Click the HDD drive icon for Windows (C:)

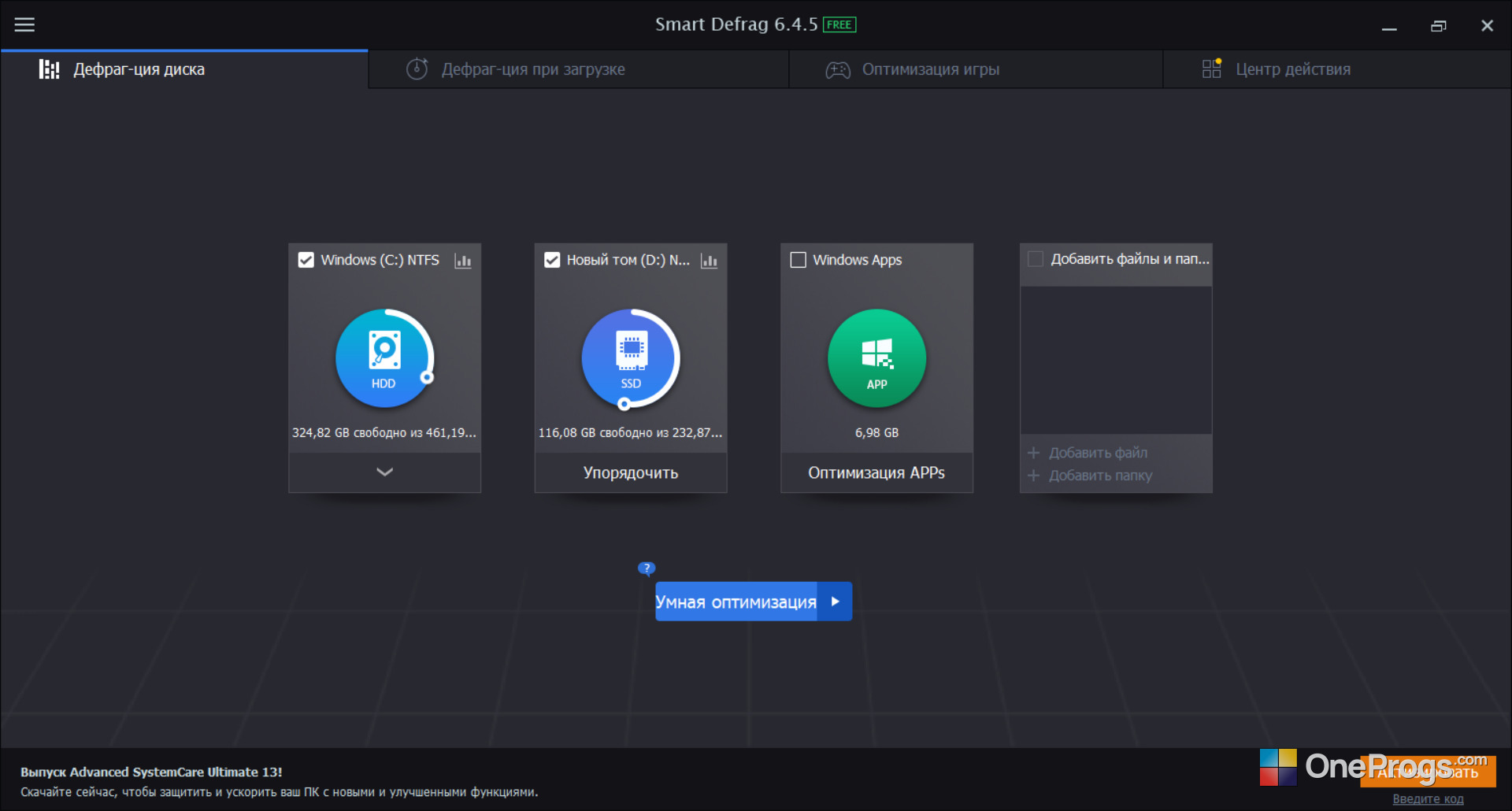pos(384,358)
